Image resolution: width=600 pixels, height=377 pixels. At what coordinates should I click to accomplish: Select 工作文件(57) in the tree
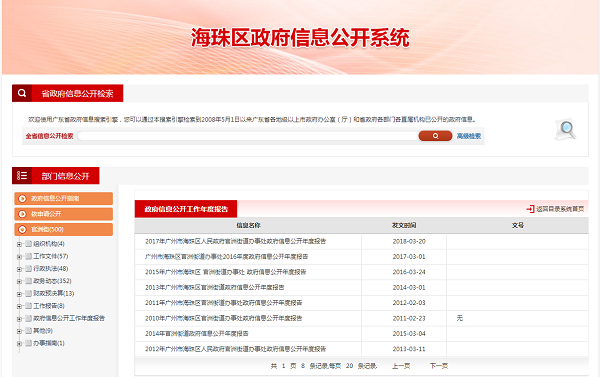pos(51,256)
